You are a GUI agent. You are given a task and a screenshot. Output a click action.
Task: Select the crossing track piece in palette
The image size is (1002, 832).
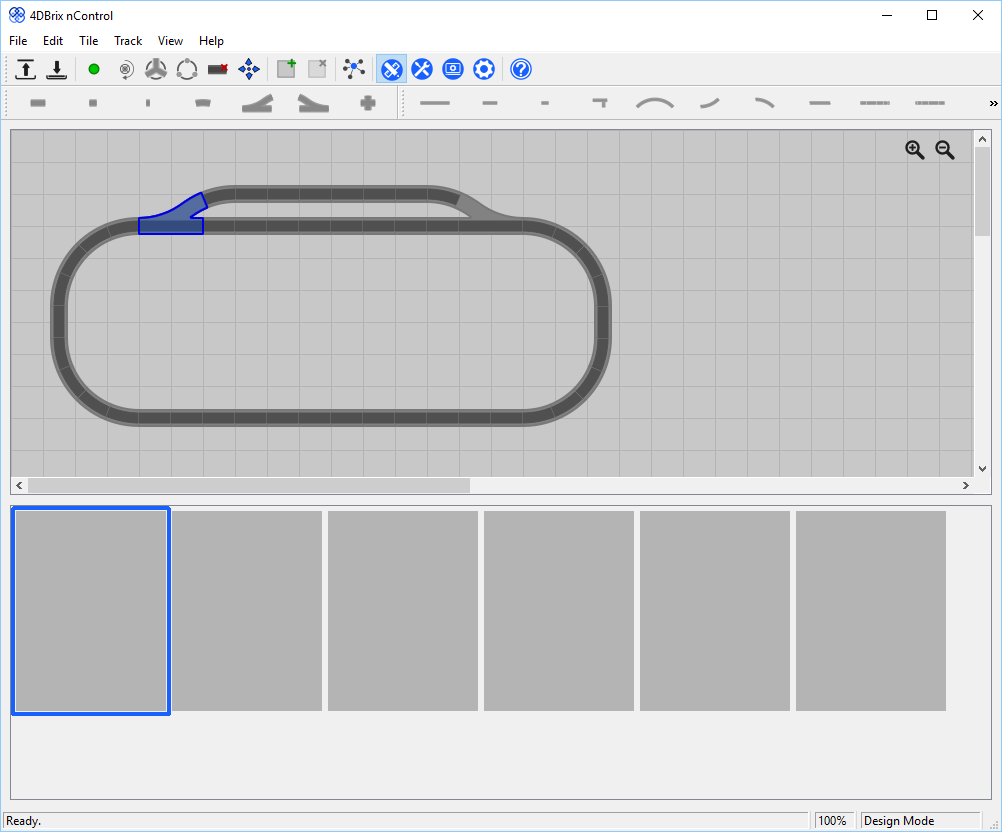pos(368,103)
